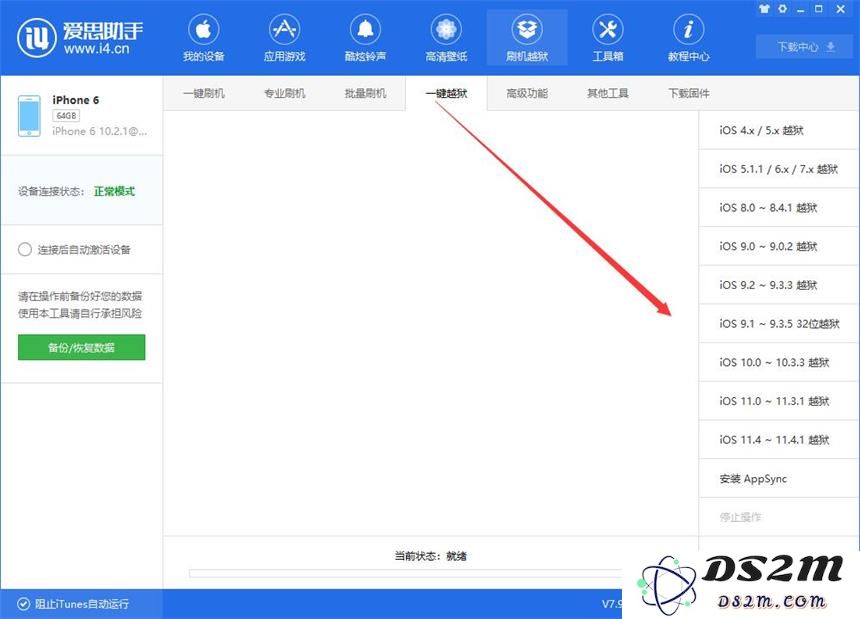Choose iOS 9.1 ~ 9.3.5 32位越狱
Screen dimensions: 860x619
click(779, 323)
